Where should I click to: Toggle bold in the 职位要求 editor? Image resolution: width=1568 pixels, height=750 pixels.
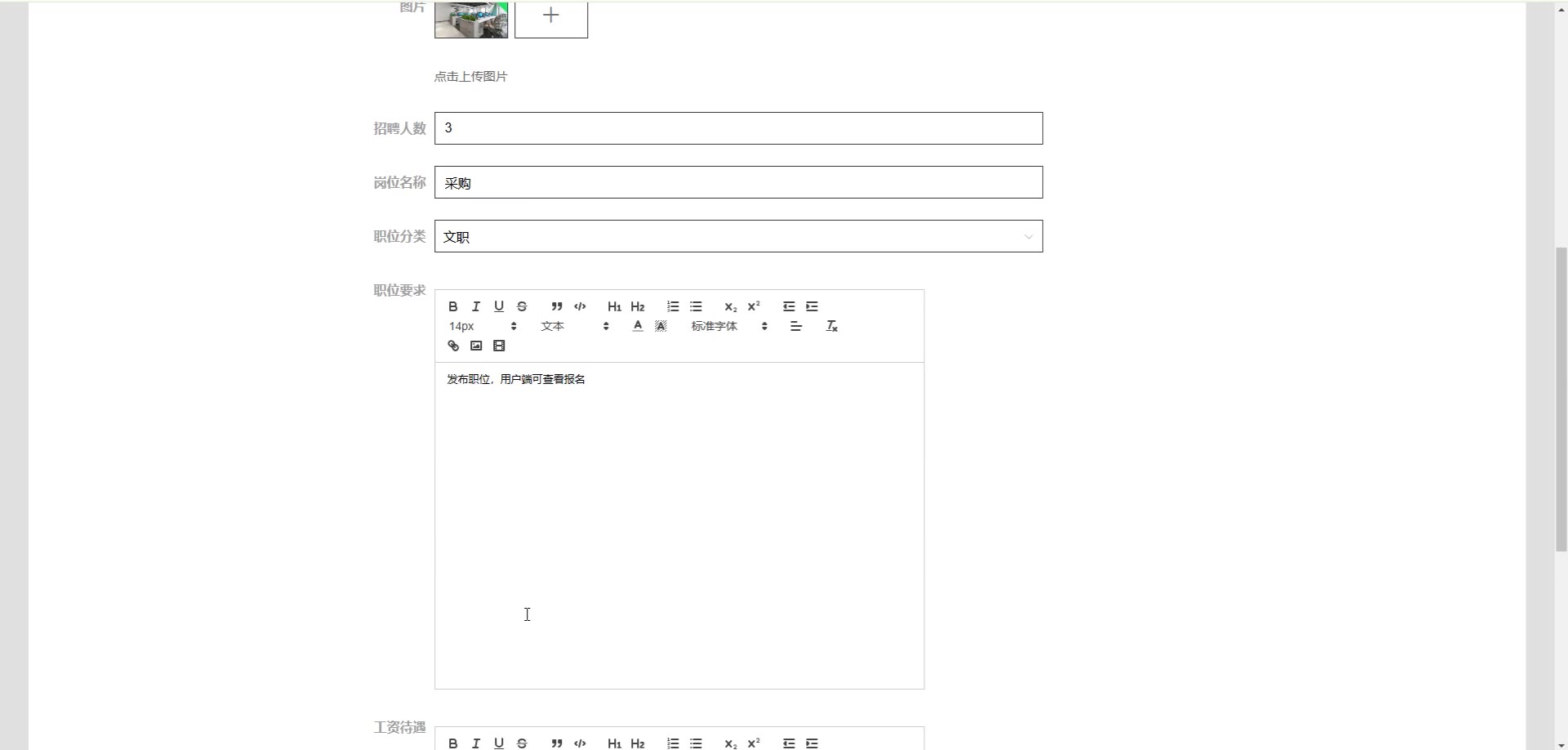pos(453,306)
